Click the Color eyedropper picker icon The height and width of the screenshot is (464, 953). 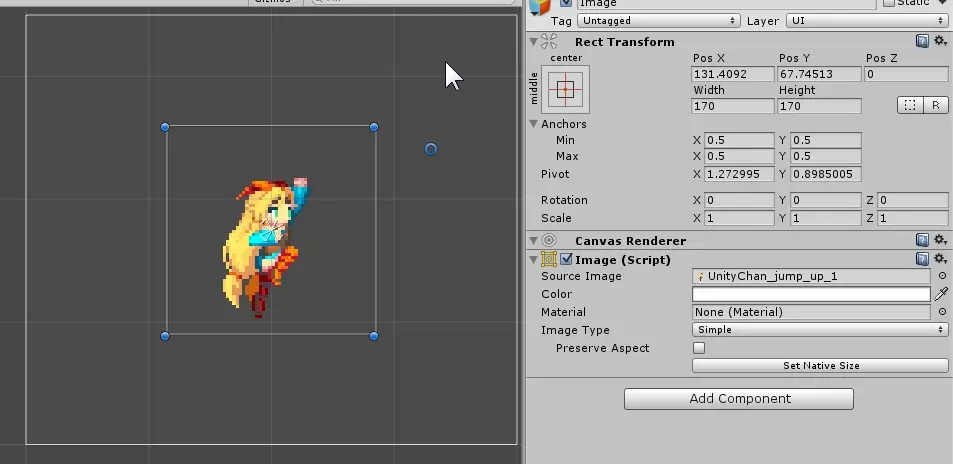941,294
